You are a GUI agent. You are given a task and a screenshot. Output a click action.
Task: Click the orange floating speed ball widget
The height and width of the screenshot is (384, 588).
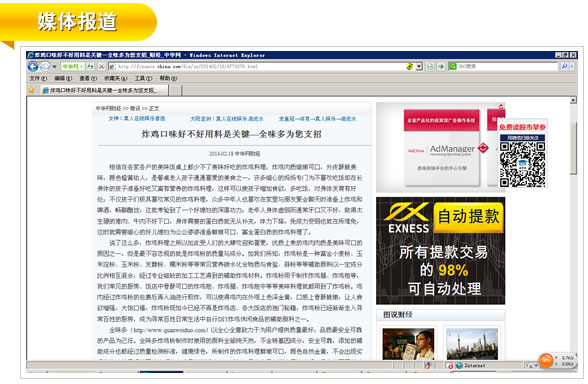pyautogui.click(x=547, y=361)
